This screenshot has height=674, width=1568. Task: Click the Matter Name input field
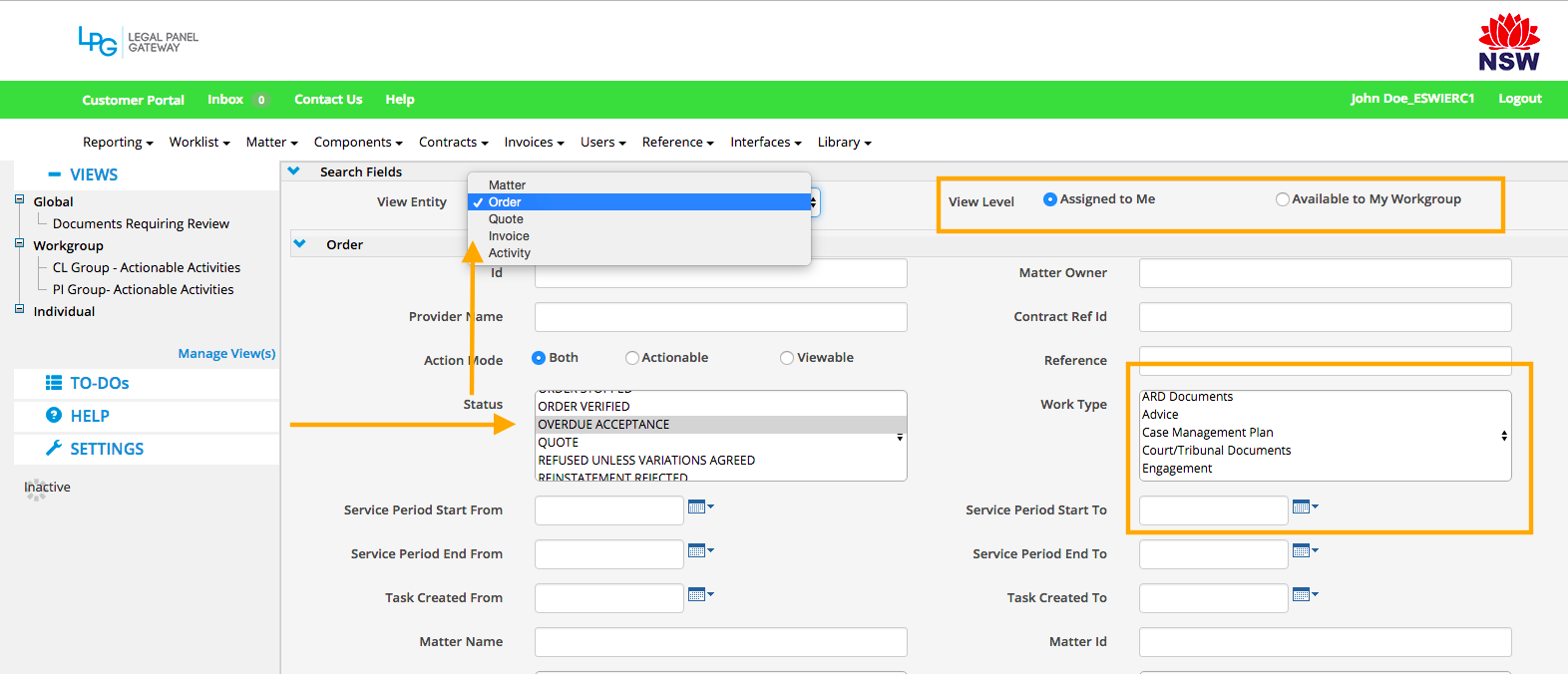point(721,642)
